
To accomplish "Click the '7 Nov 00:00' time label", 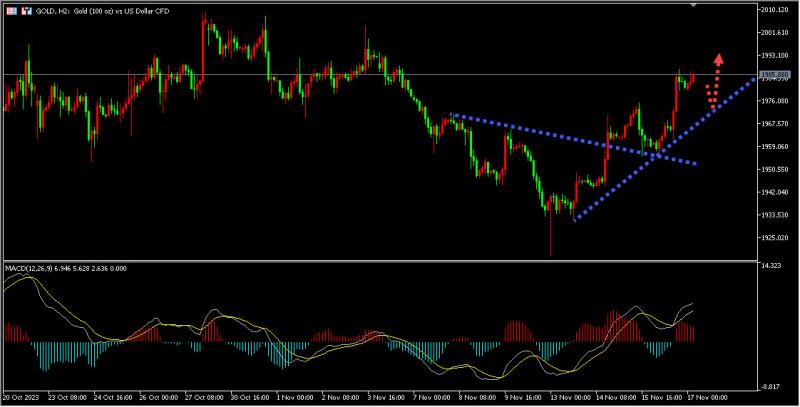I will [x=431, y=397].
